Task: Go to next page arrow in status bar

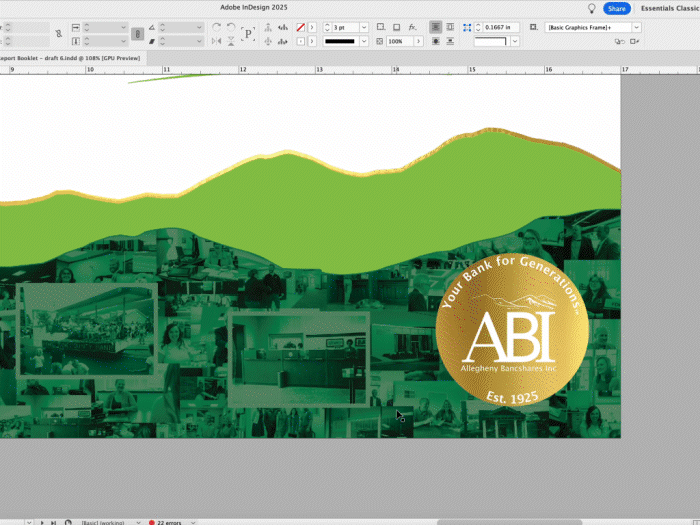Action: (42, 522)
